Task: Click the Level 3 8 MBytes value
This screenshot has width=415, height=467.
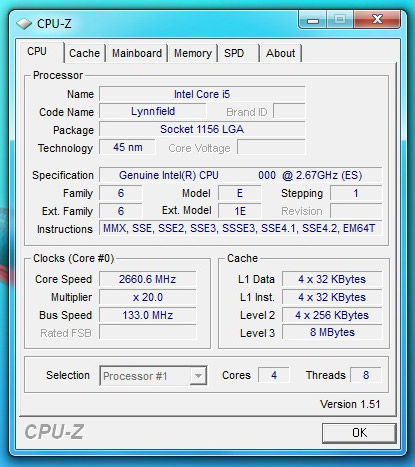Action: 332,332
